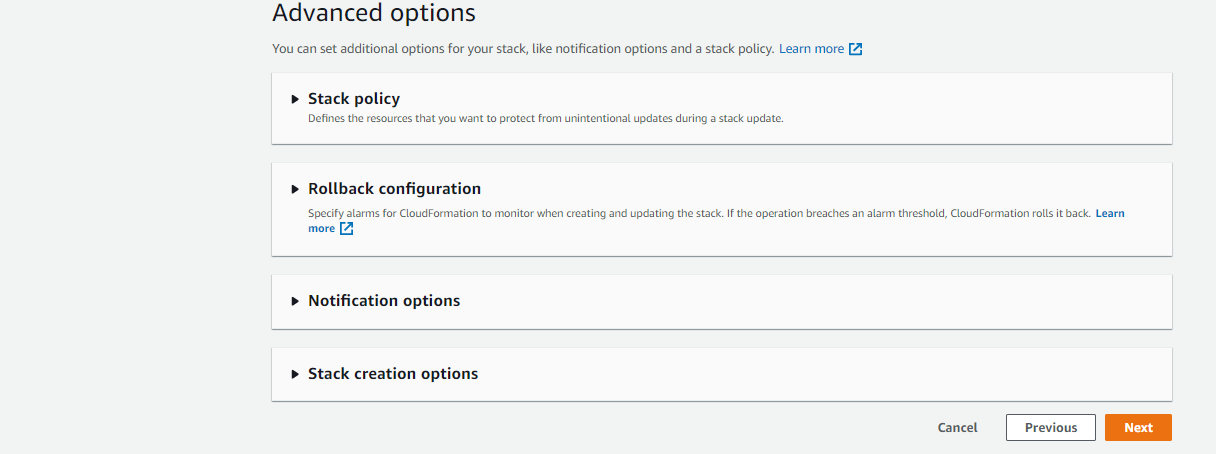The height and width of the screenshot is (454, 1216).
Task: Click the Stack policy section title
Action: point(354,99)
